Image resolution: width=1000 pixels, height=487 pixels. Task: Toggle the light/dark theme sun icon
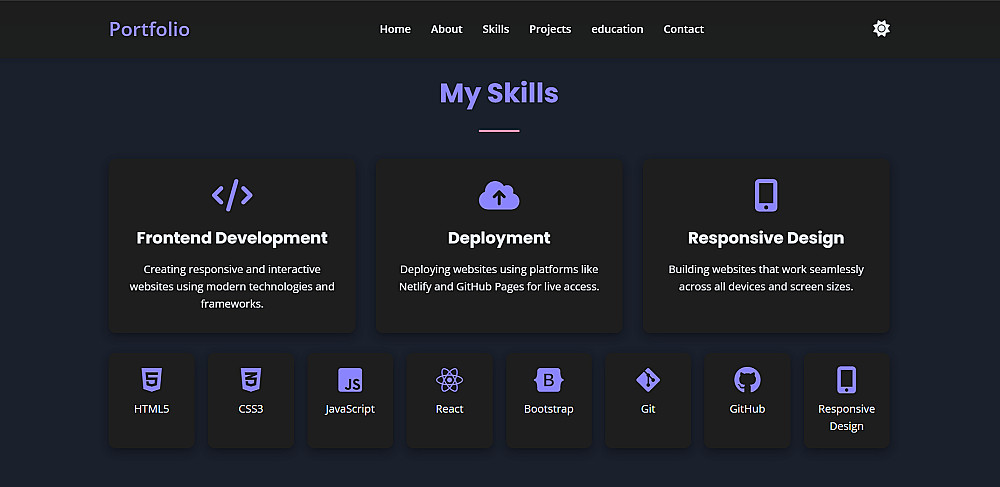click(881, 29)
